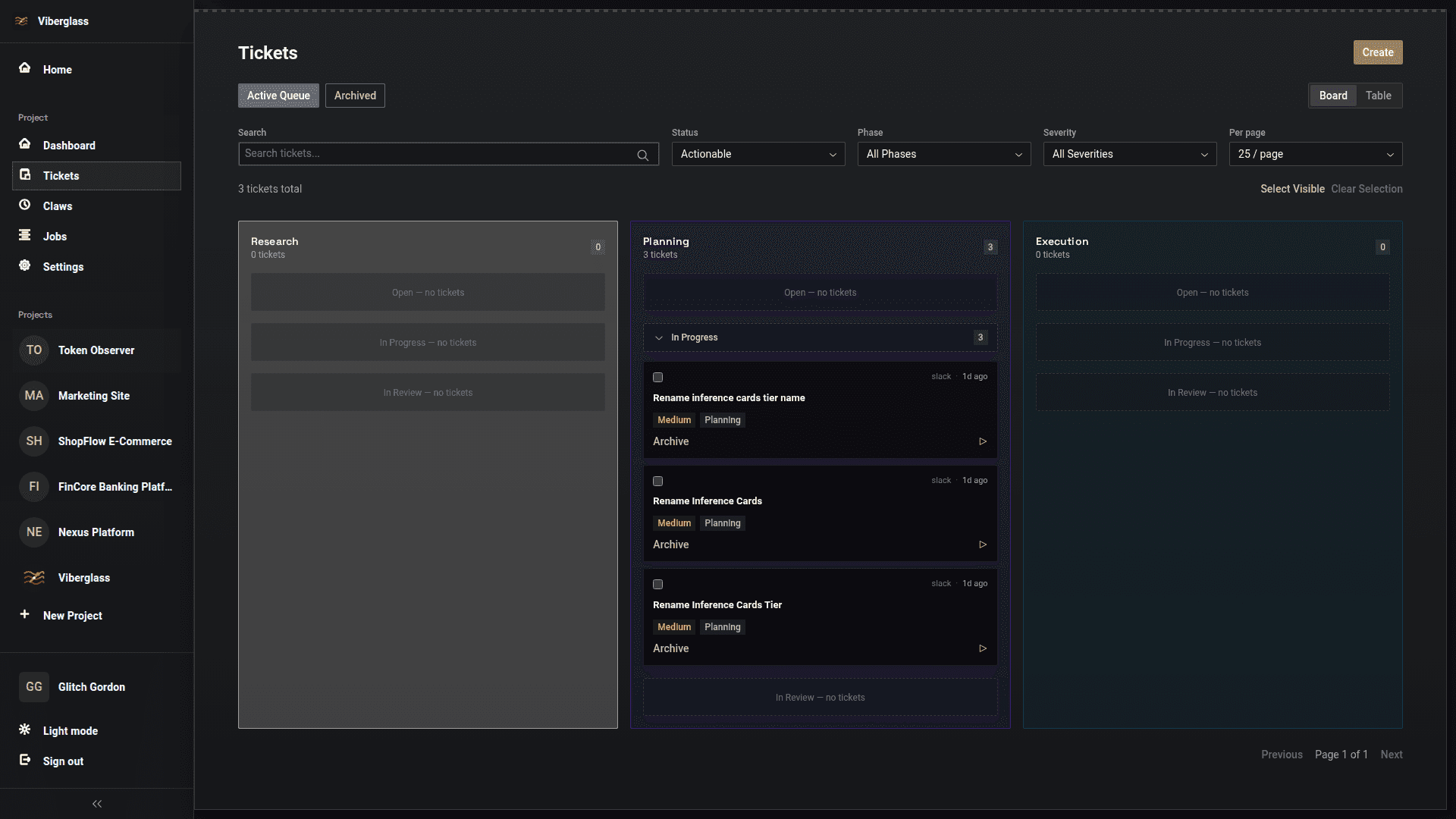Collapse the In Progress section in Planning
This screenshot has width=1456, height=819.
(x=658, y=337)
